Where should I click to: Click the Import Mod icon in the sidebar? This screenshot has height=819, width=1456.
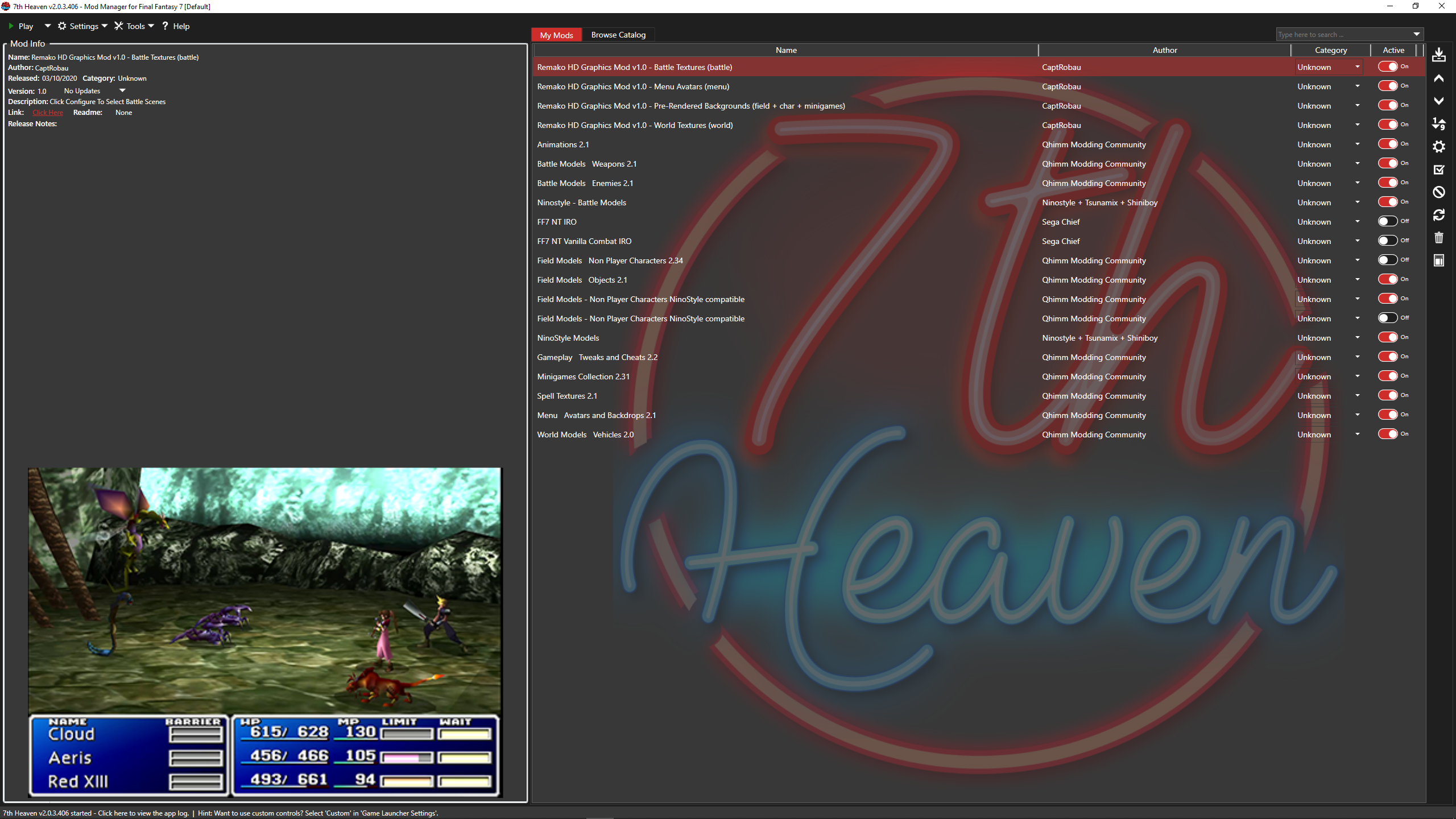tap(1439, 55)
